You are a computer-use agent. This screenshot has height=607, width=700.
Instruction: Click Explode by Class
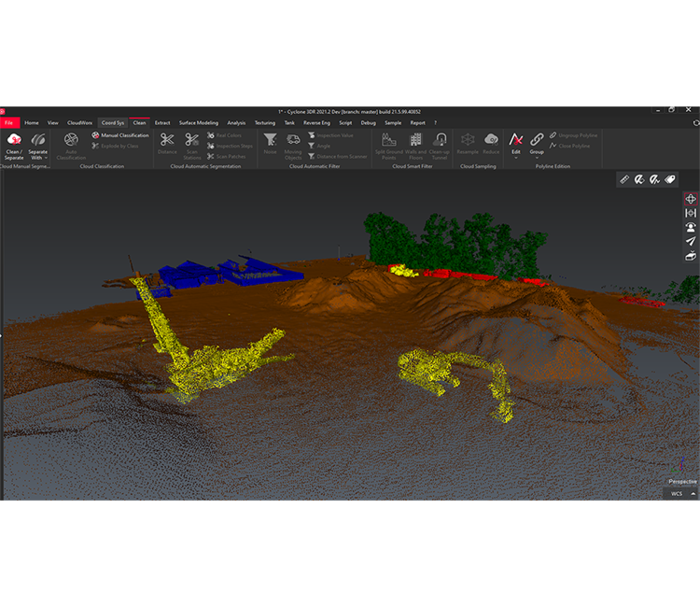pos(115,146)
